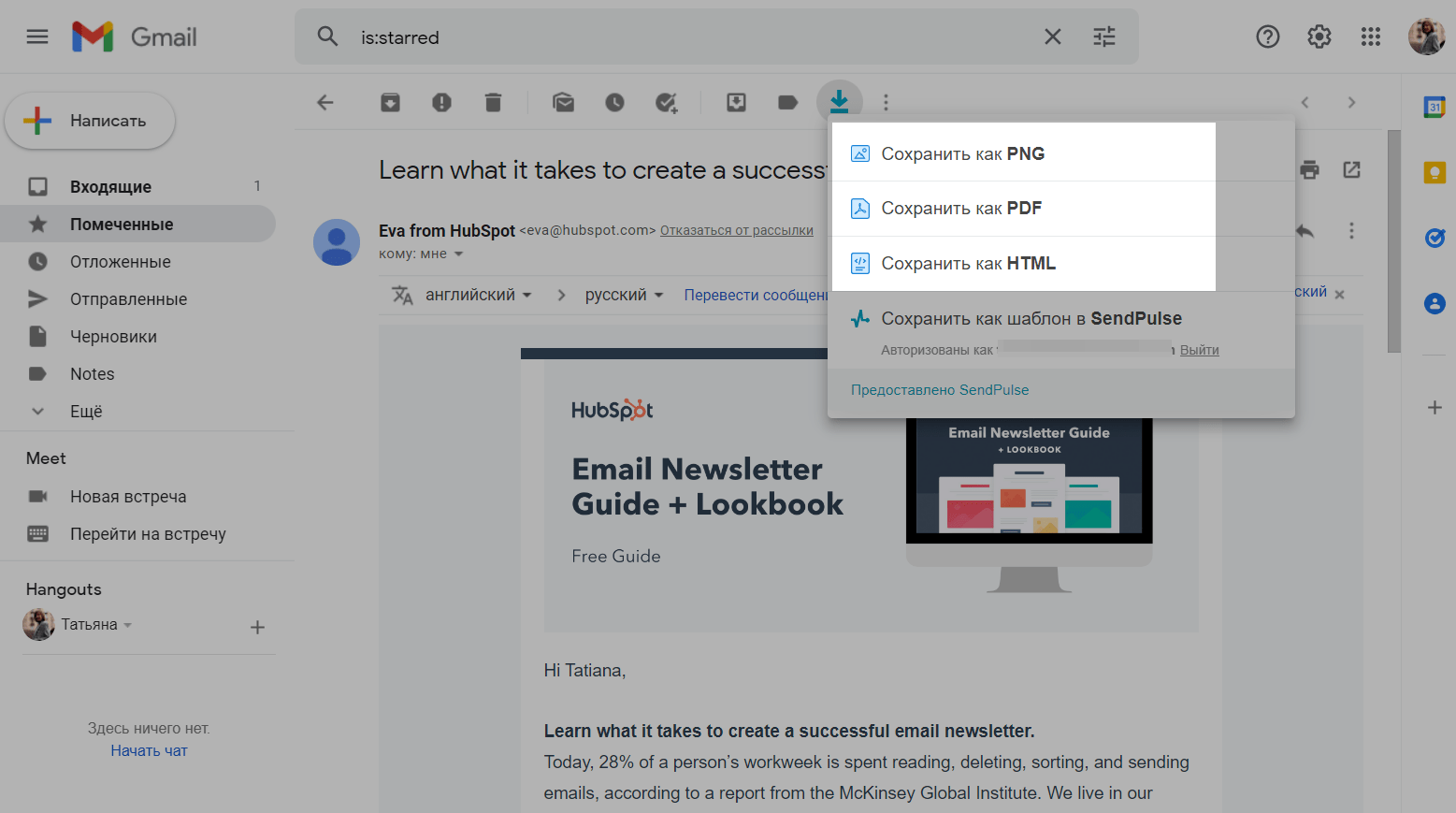Open the Отправленные sent folder
This screenshot has width=1456, height=813.
click(x=137, y=299)
